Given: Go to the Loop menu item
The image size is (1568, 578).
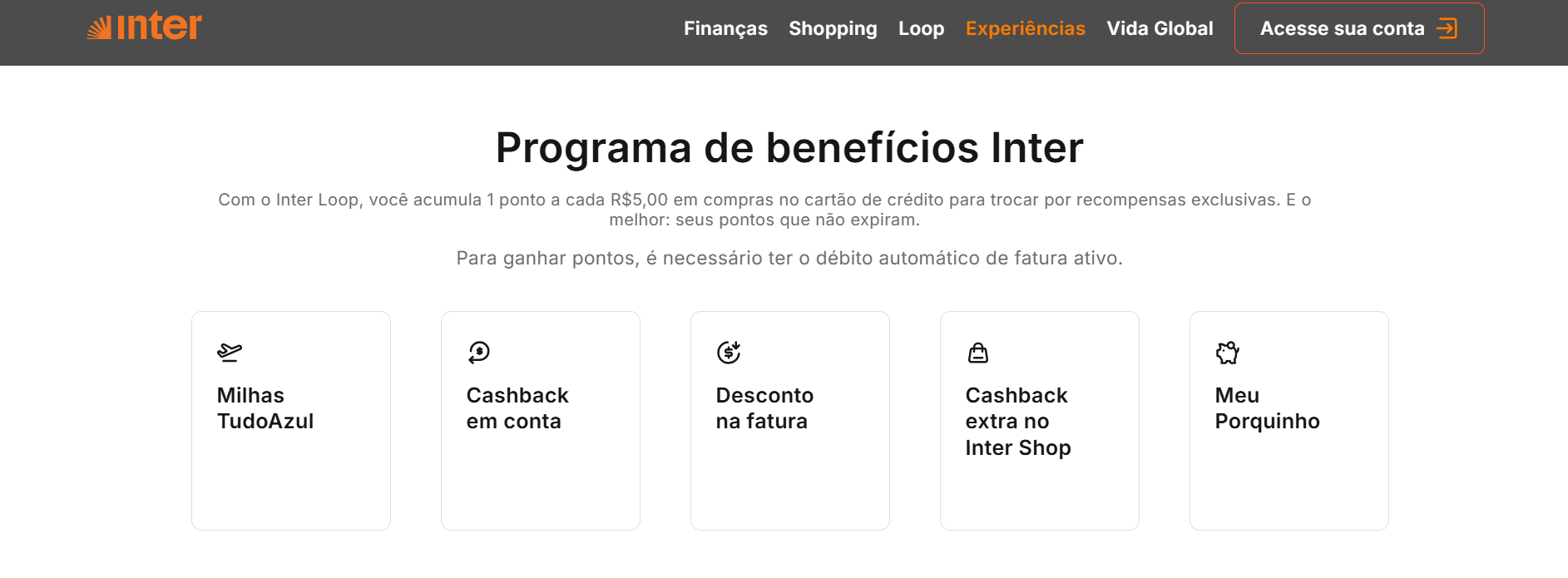Looking at the screenshot, I should [x=921, y=28].
